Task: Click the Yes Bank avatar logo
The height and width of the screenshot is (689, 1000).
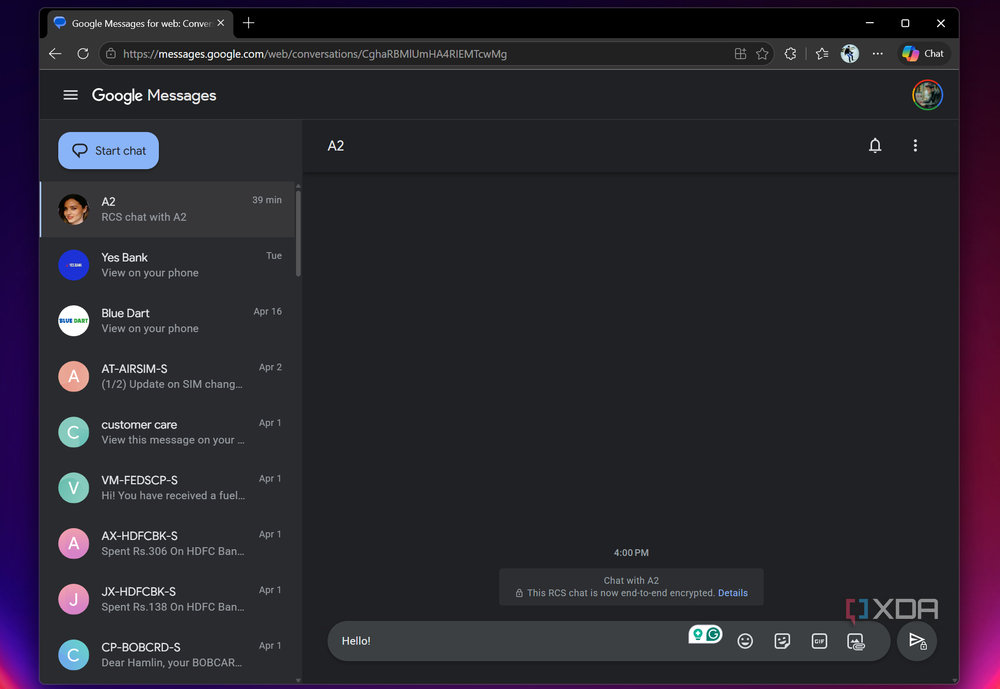Action: click(x=74, y=265)
